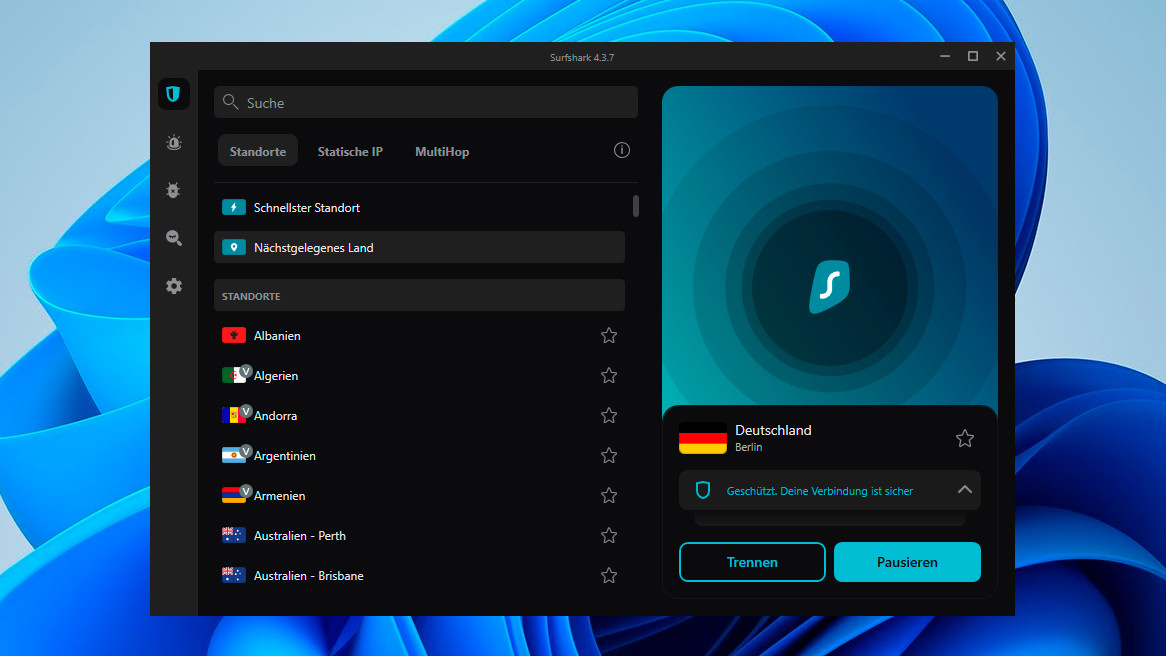Minimize the Surfshark window
Screen dimensions: 1166x656
point(944,57)
